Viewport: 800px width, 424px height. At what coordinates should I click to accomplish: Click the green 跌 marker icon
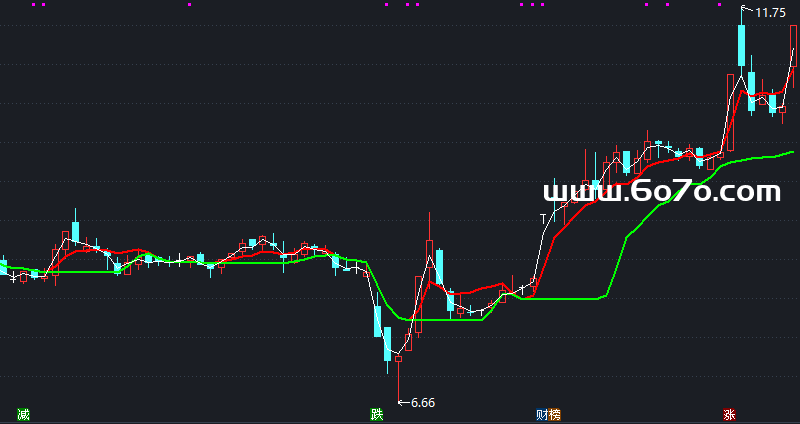(376, 414)
